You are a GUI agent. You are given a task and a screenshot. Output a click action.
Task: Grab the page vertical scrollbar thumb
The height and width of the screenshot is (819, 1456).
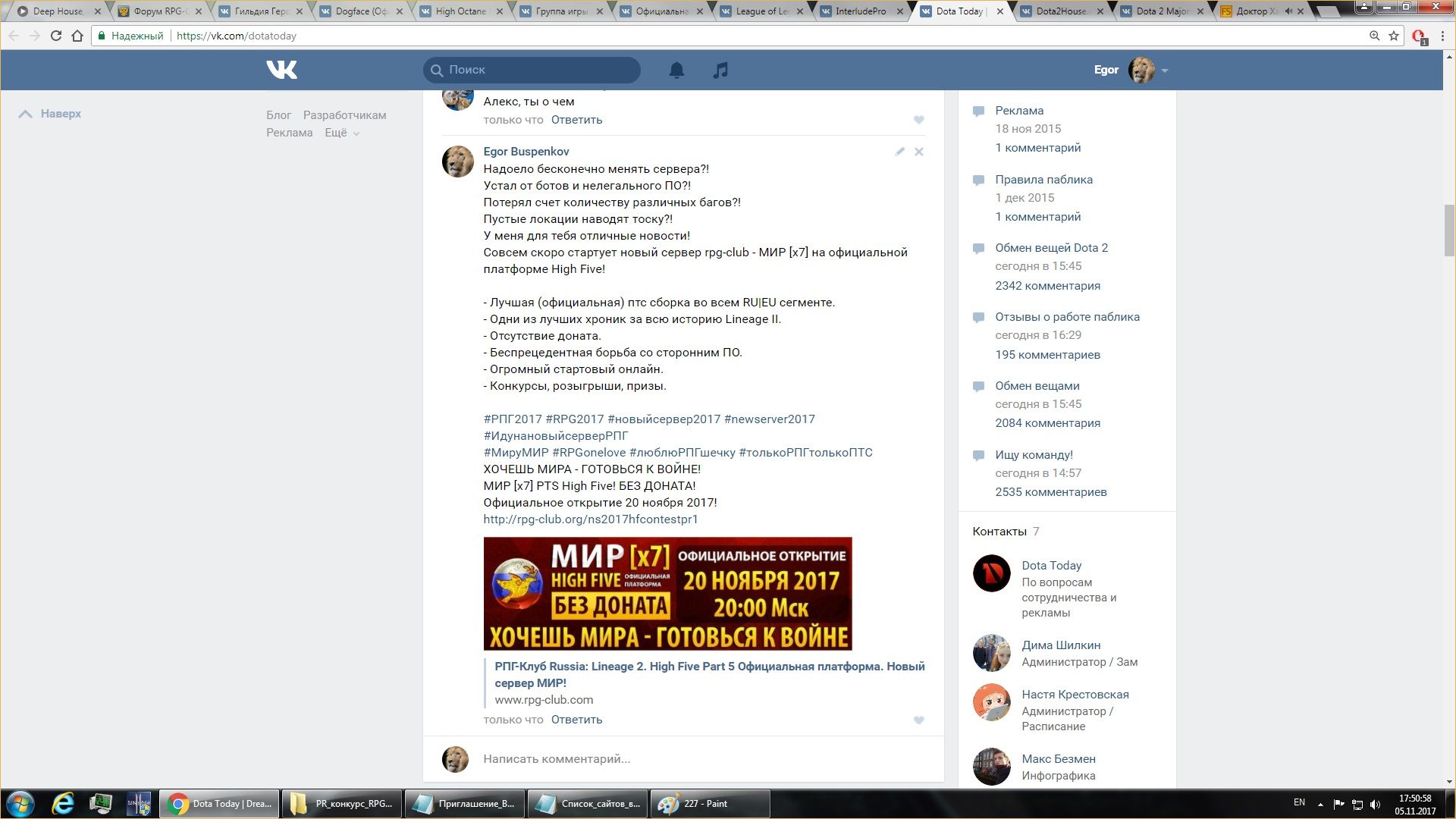click(x=1449, y=231)
